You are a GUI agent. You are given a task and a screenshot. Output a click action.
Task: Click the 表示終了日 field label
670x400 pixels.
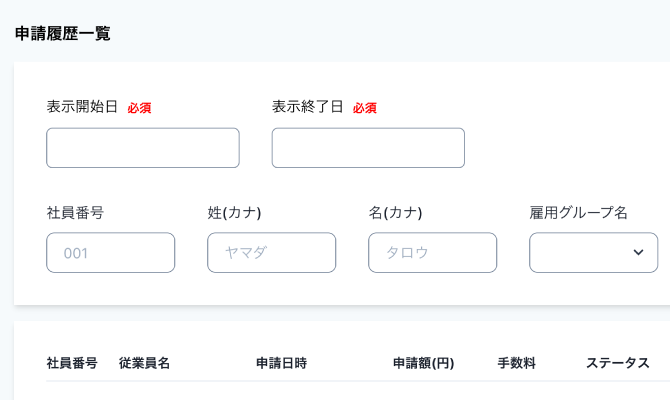[x=307, y=107]
